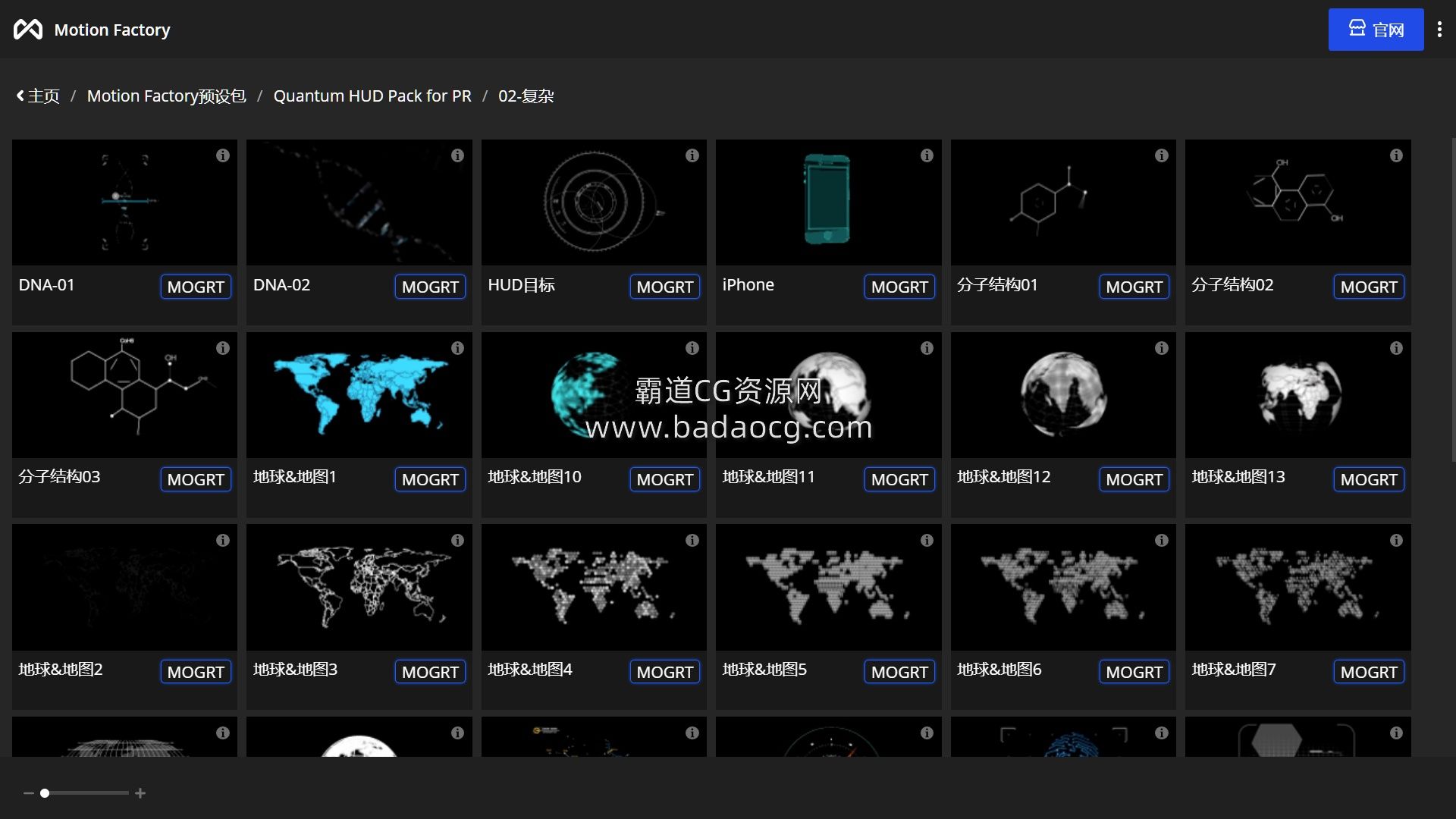The height and width of the screenshot is (819, 1456).
Task: Click the 地球&地图2 label text
Action: click(x=61, y=670)
